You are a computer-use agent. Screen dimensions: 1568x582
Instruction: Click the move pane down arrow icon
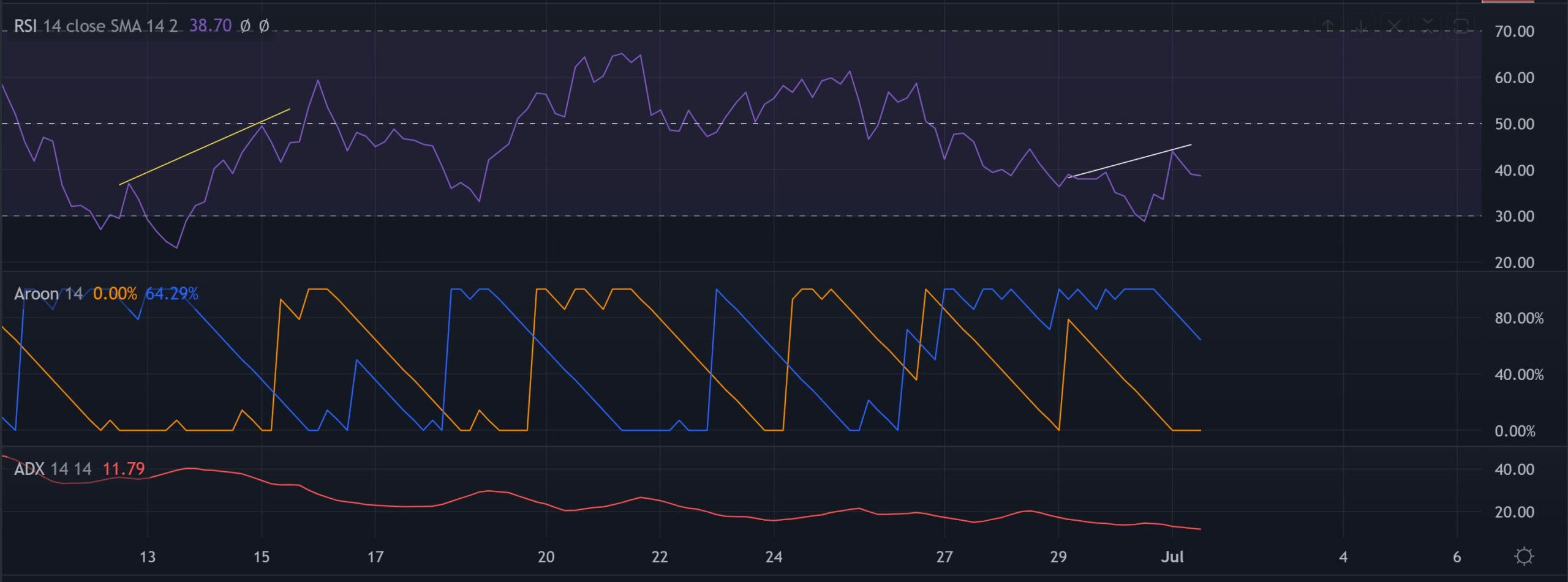pos(1361,26)
